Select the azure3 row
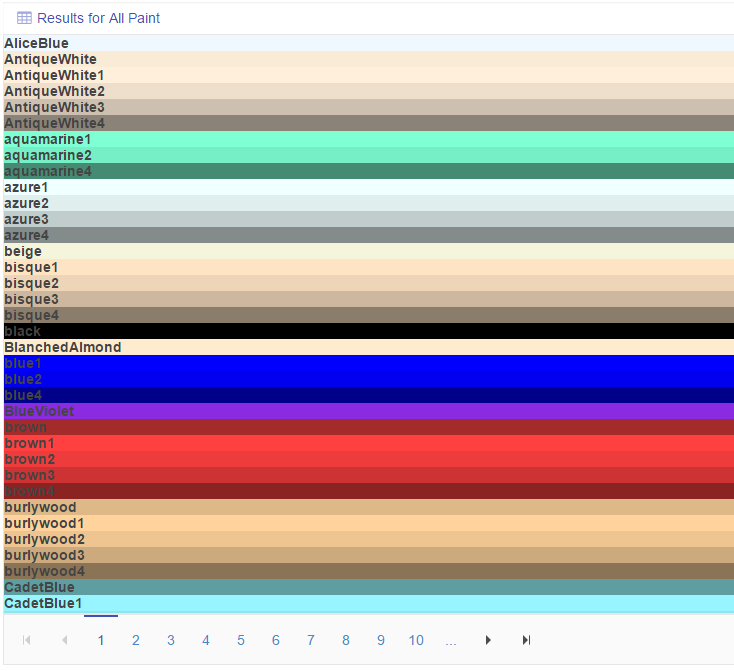734x671 pixels. pyautogui.click(x=369, y=219)
